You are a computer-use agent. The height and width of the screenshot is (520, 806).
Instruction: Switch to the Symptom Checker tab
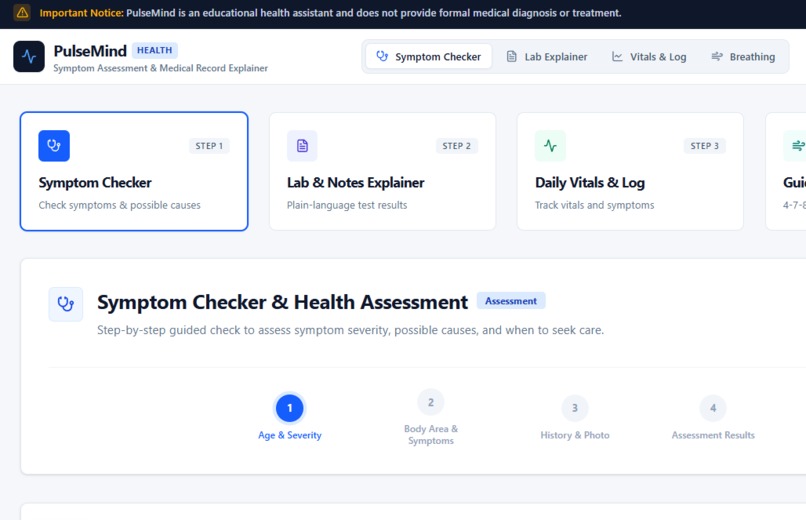point(429,57)
